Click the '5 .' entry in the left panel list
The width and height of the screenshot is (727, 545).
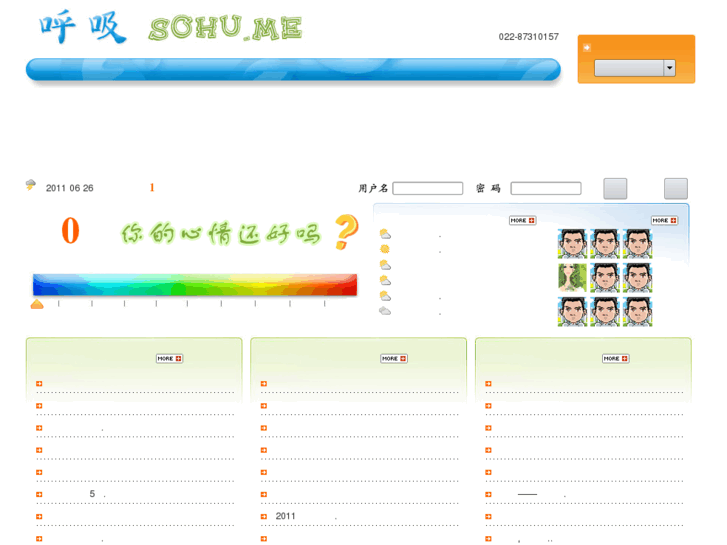tap(97, 494)
